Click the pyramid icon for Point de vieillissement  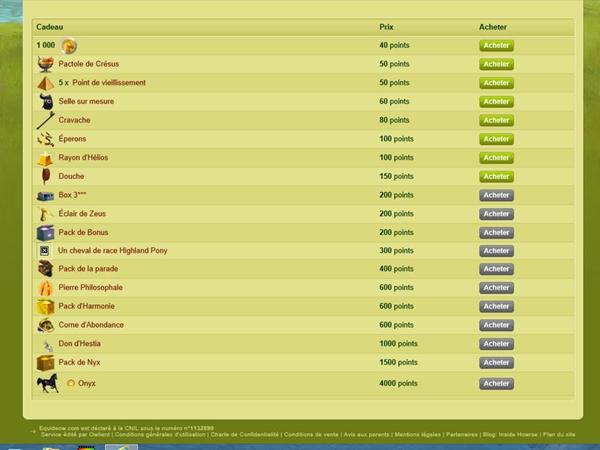point(45,83)
